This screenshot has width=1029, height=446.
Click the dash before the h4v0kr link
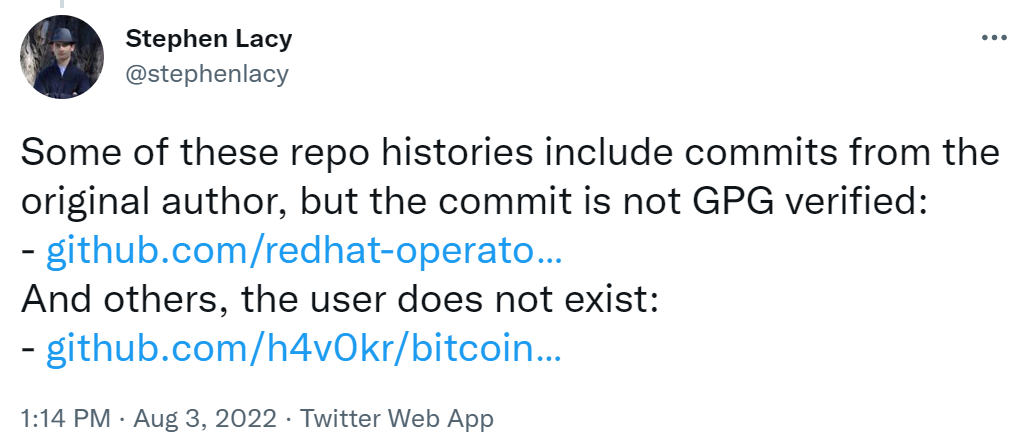[x=28, y=349]
